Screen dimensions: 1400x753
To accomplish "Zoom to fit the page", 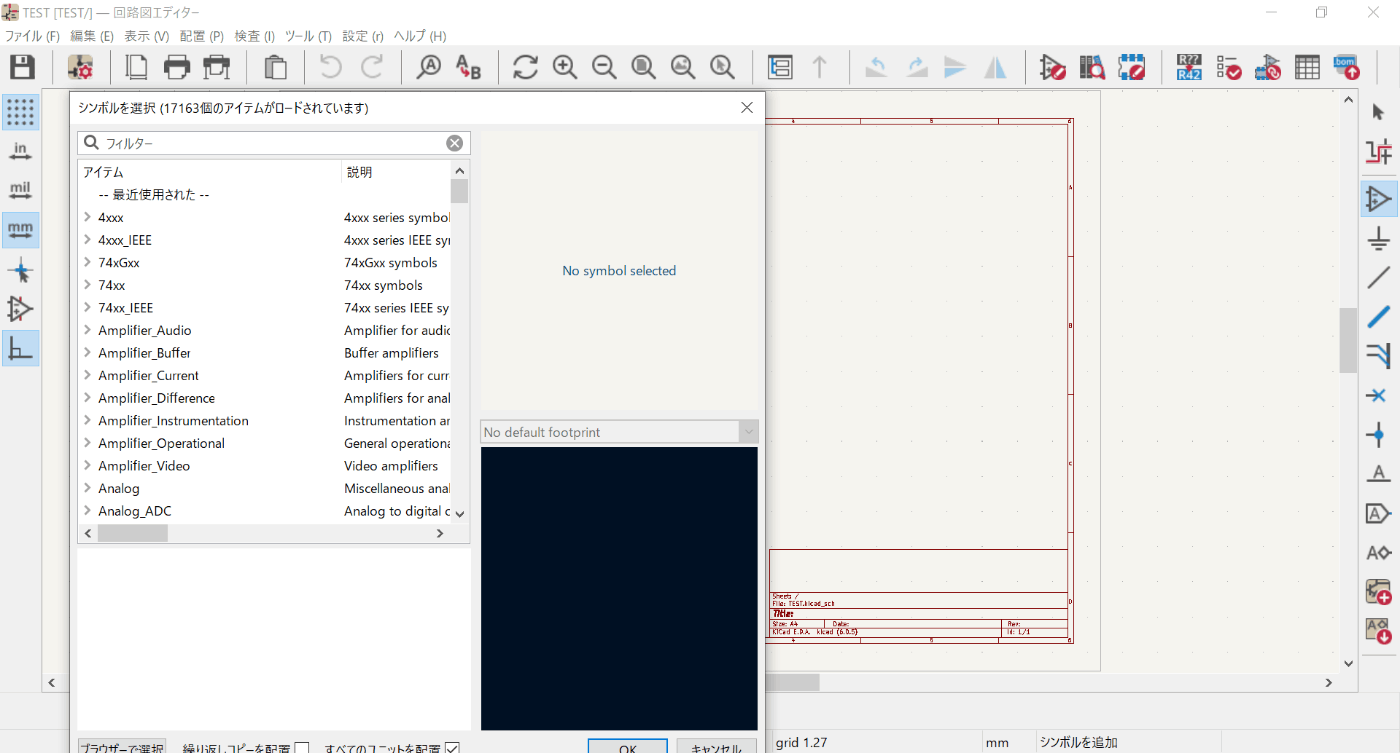I will tap(643, 67).
